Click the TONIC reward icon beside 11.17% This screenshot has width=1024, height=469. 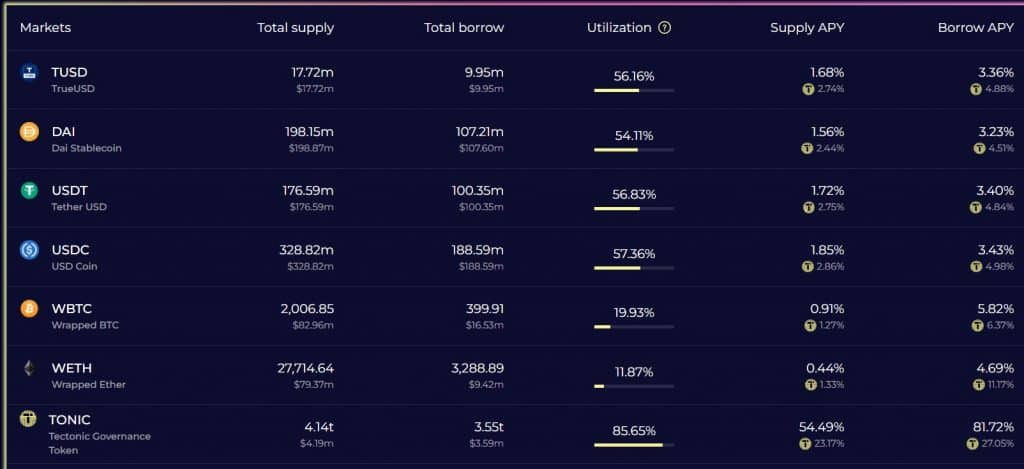coord(978,385)
